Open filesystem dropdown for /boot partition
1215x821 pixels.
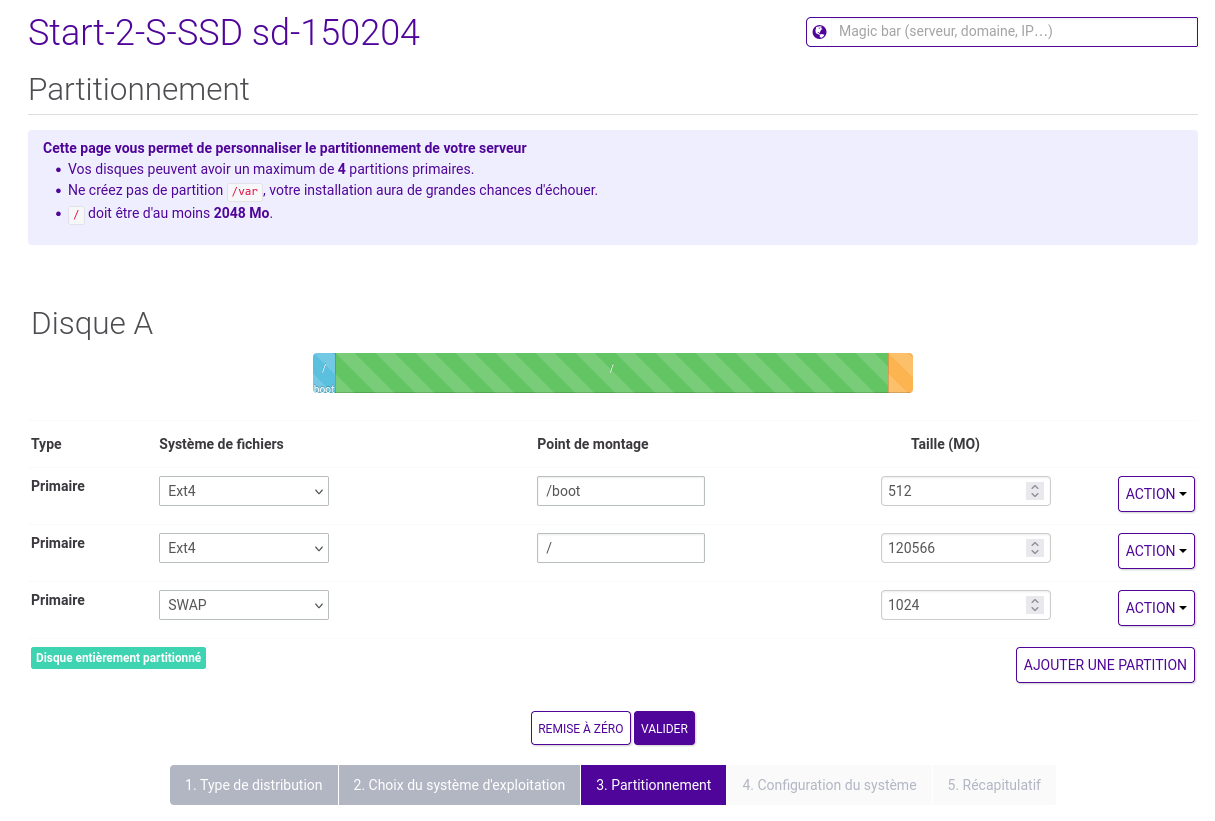click(244, 491)
